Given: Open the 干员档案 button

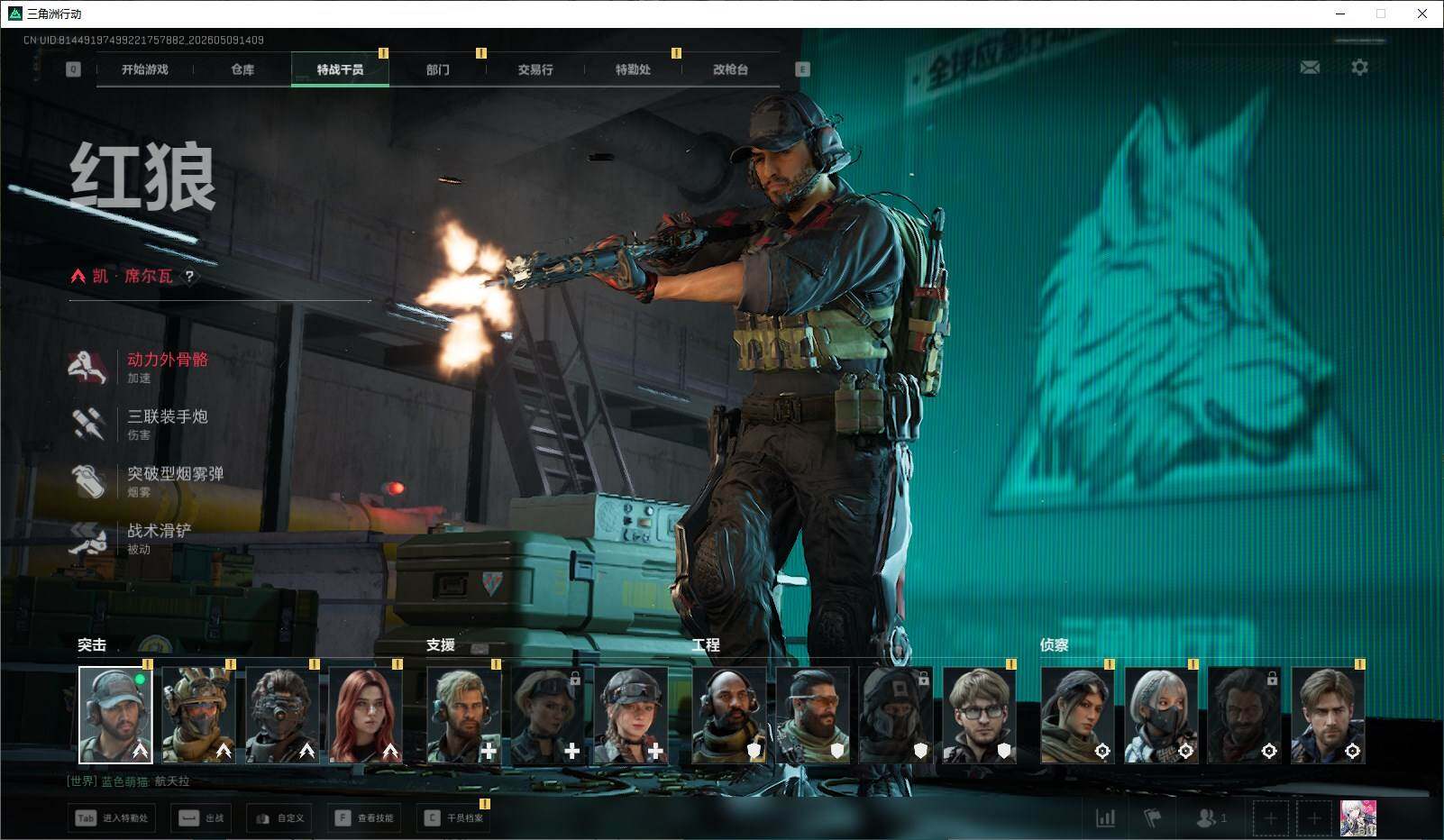Looking at the screenshot, I should pos(453,818).
